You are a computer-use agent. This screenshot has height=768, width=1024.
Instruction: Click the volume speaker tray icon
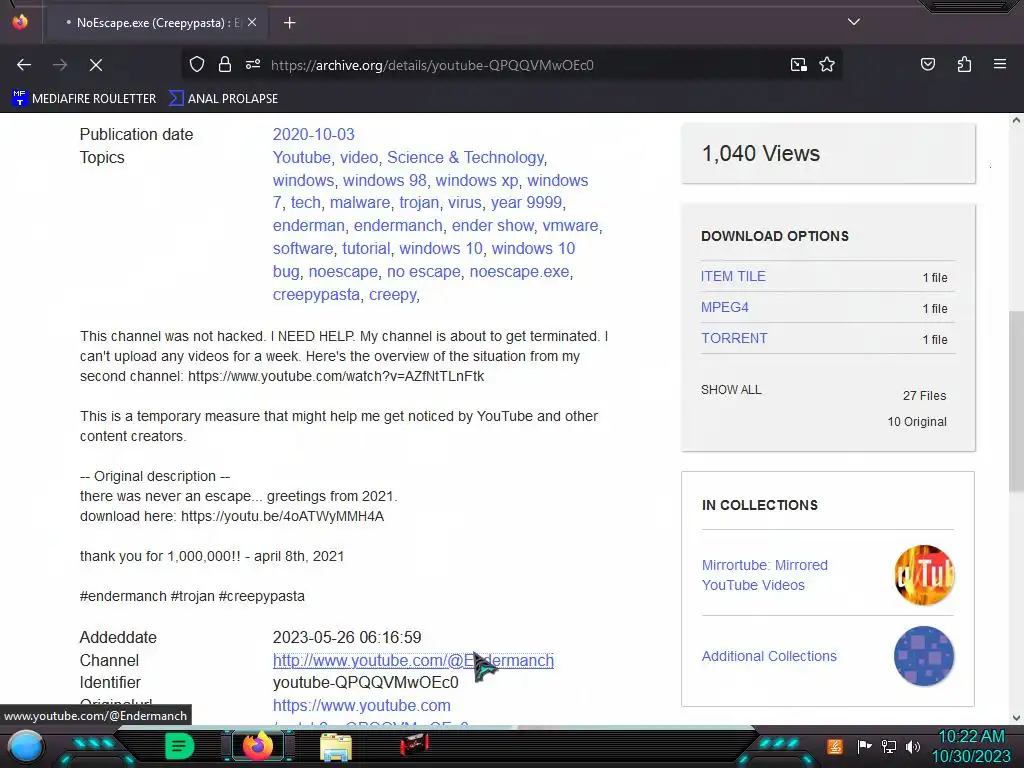pyautogui.click(x=913, y=746)
